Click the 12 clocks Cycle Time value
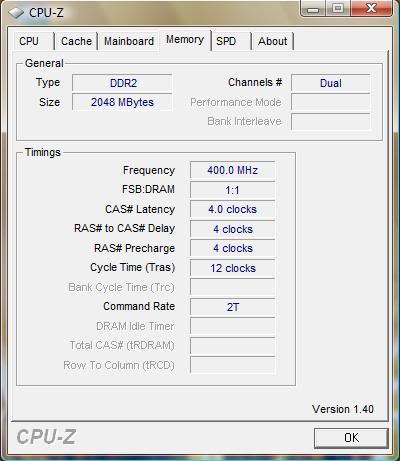This screenshot has height=461, width=400. tap(232, 268)
